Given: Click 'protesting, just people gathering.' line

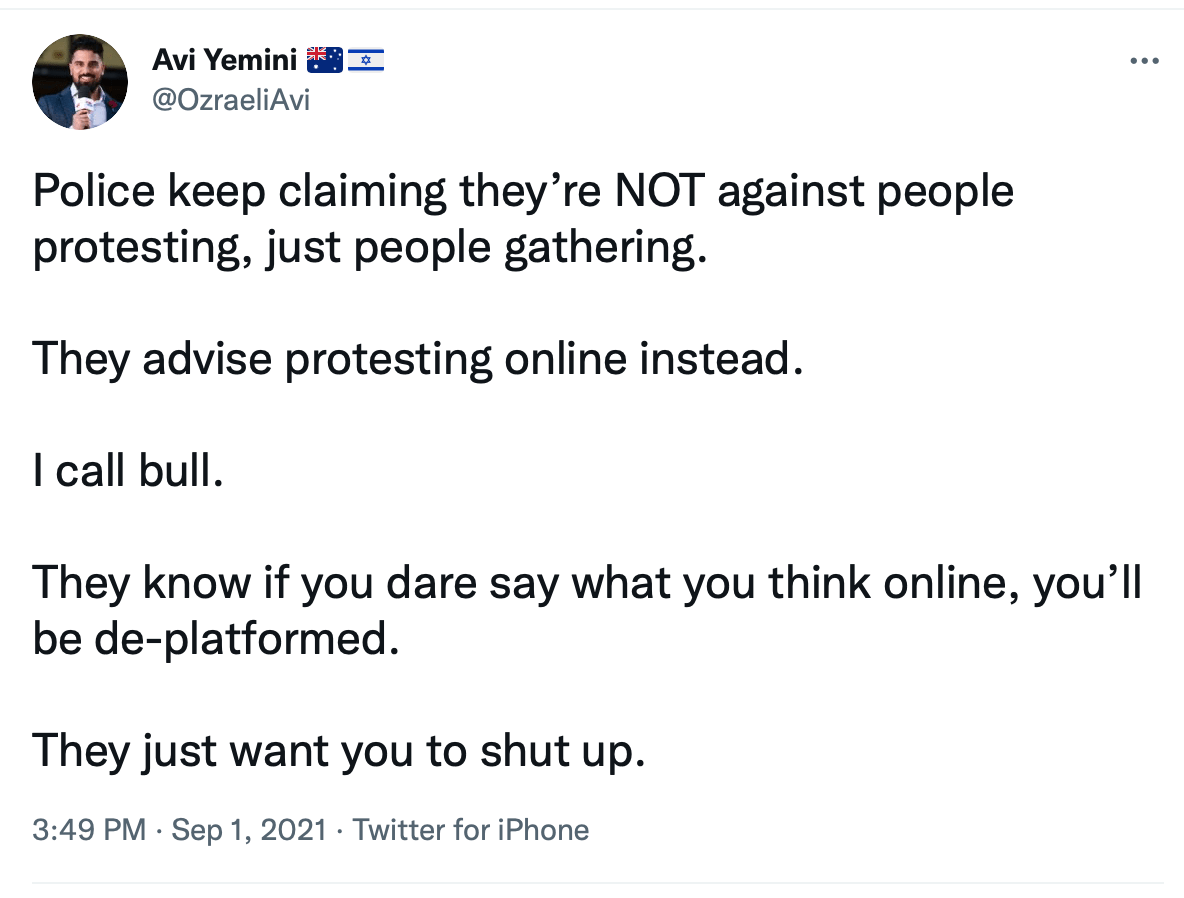Looking at the screenshot, I should click(370, 248).
